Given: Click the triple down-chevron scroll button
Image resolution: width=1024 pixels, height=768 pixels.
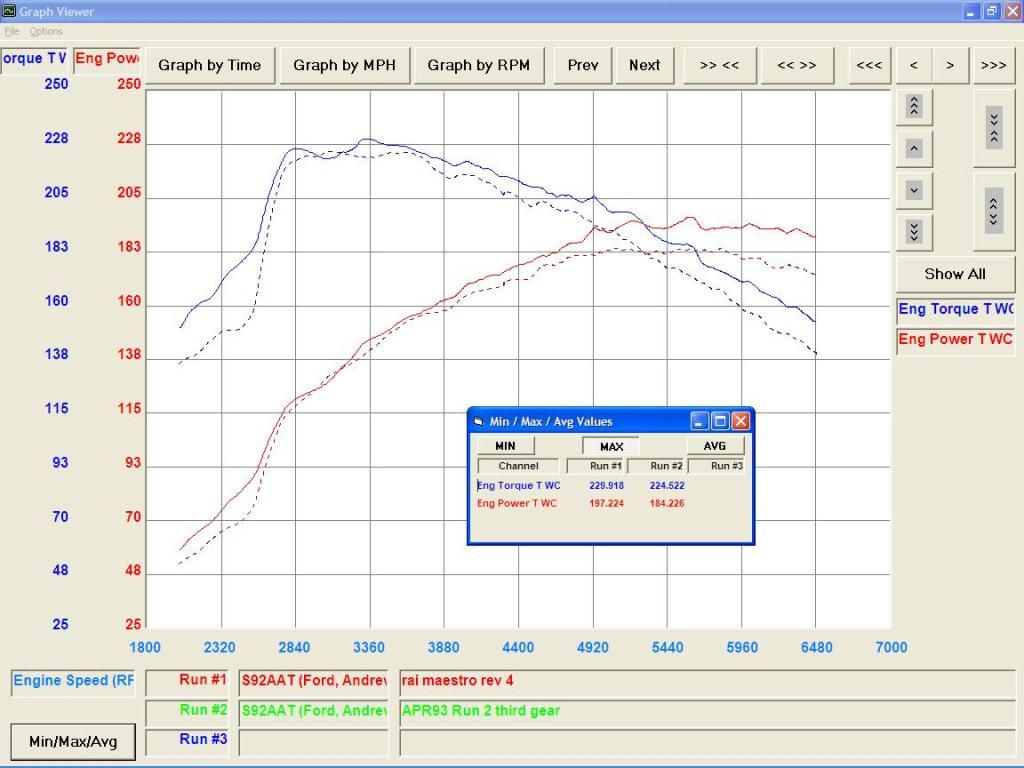Looking at the screenshot, I should click(914, 232).
